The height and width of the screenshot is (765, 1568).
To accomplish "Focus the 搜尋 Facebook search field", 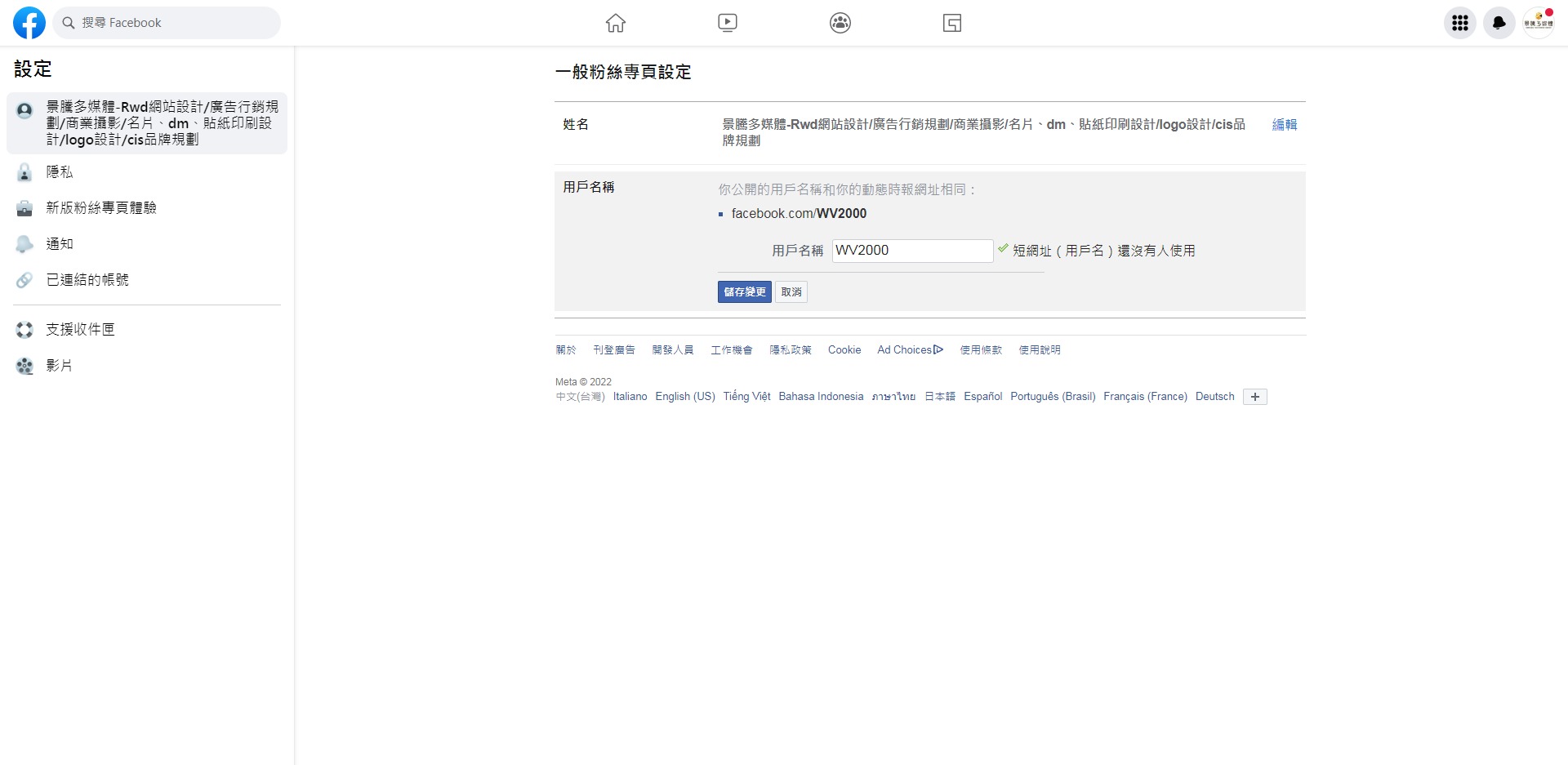I will click(x=167, y=23).
